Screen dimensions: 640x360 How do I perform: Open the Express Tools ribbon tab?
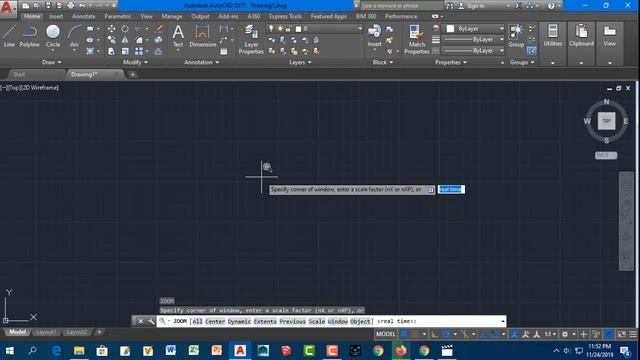[x=285, y=16]
